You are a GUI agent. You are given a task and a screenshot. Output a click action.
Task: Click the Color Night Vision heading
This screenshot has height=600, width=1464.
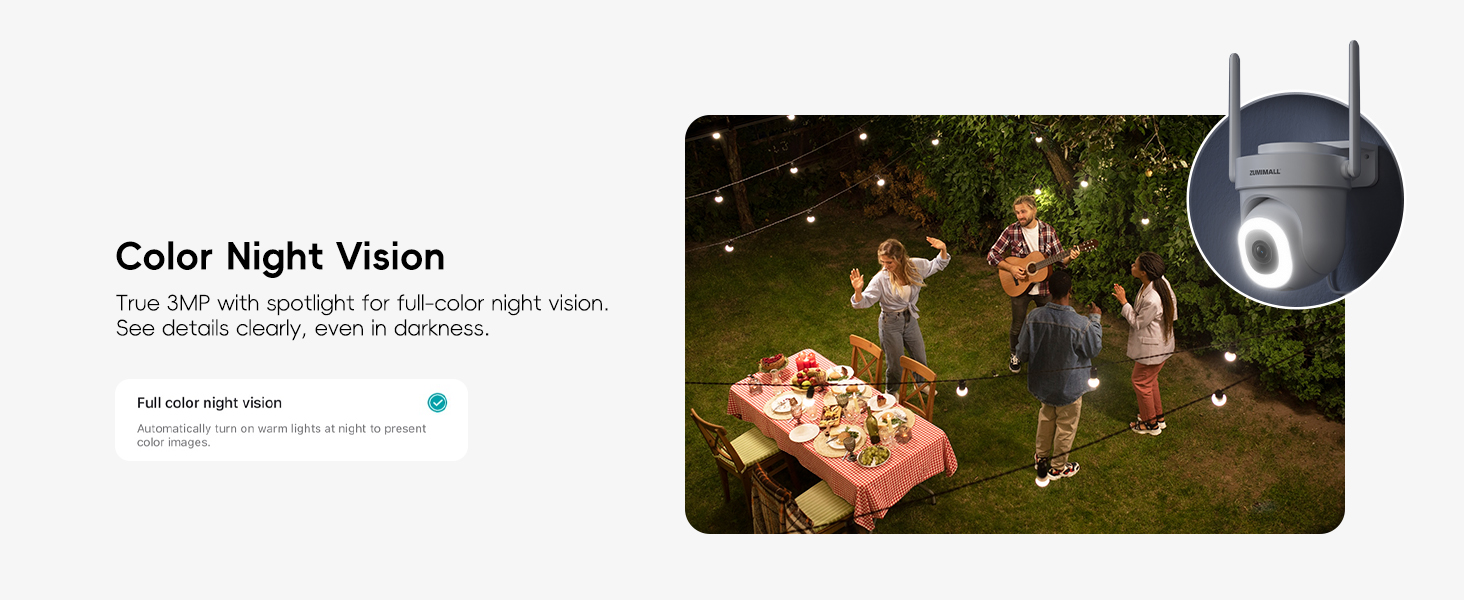pyautogui.click(x=280, y=257)
